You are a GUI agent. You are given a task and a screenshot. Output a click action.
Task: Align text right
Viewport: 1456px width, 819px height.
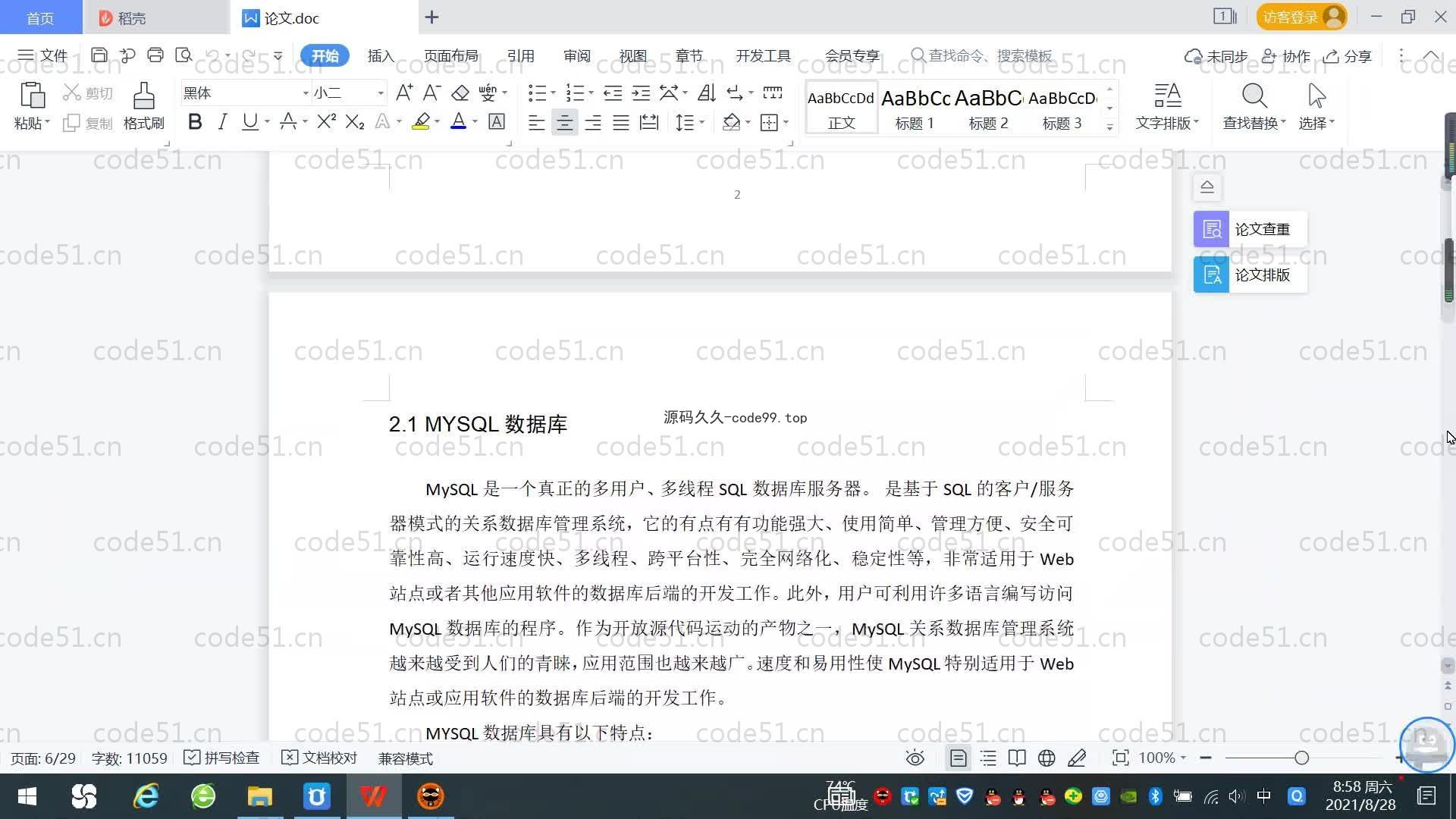593,123
